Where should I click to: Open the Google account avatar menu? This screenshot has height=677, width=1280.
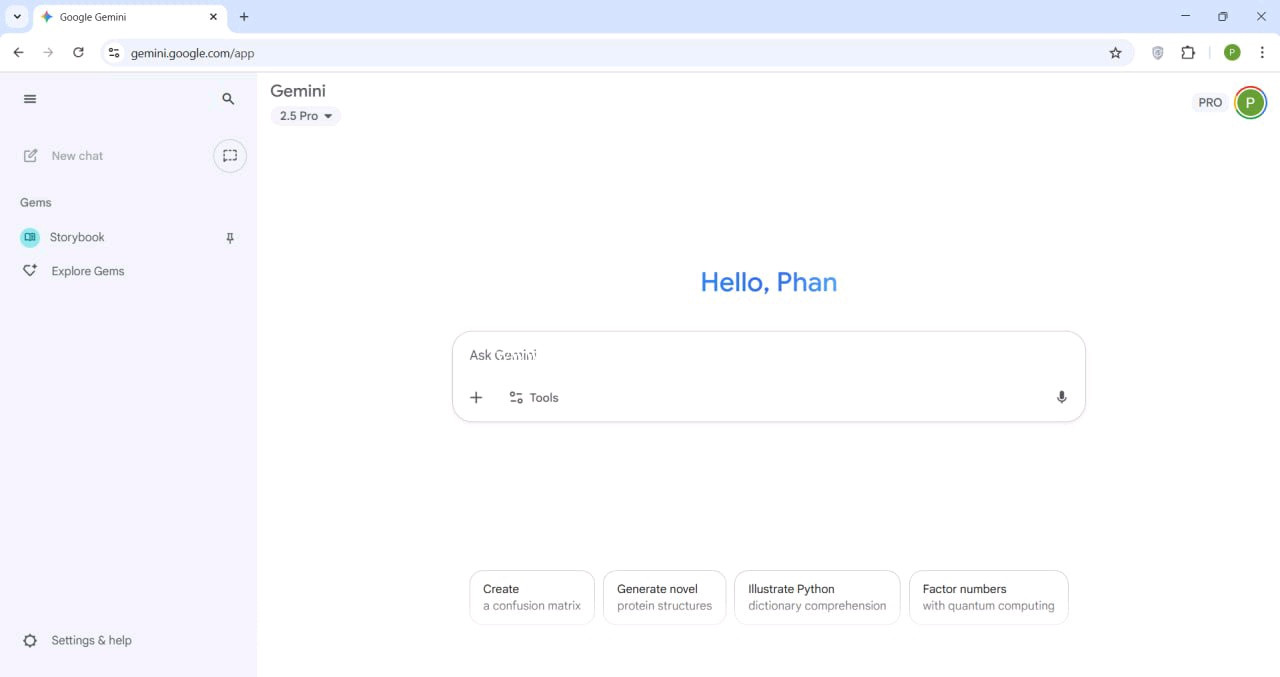(1250, 102)
